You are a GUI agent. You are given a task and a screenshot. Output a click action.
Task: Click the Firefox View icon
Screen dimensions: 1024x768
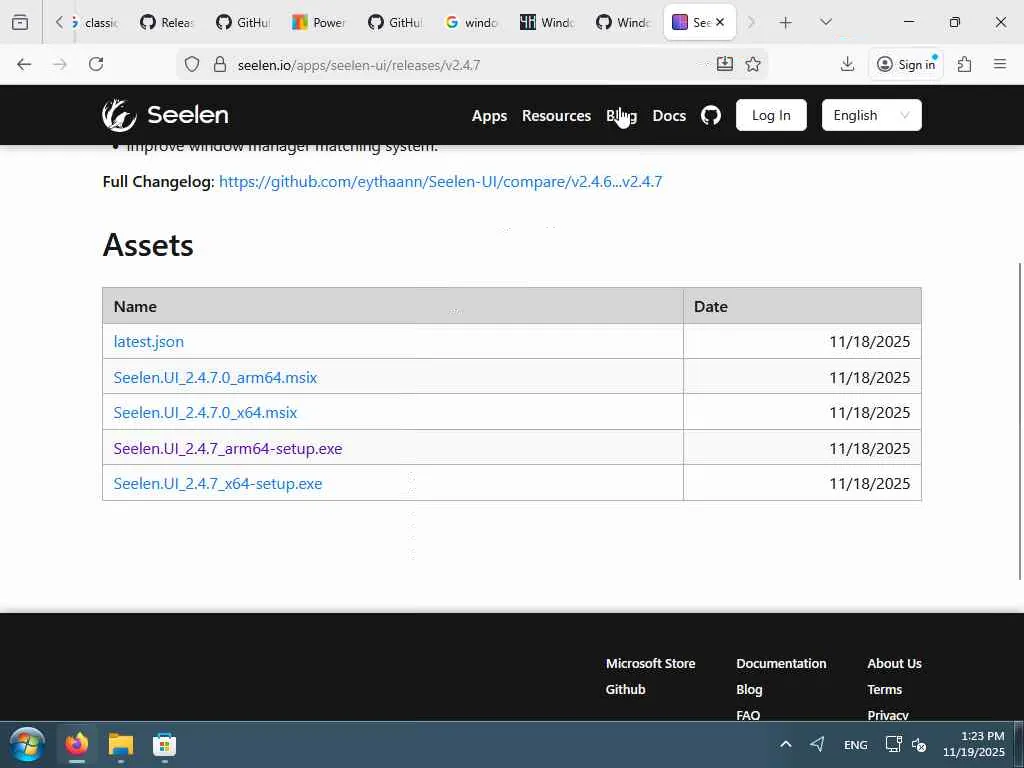tap(20, 22)
